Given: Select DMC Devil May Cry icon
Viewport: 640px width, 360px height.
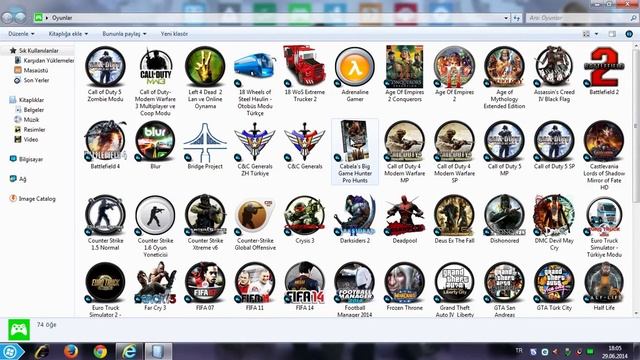Looking at the screenshot, I should tap(554, 215).
